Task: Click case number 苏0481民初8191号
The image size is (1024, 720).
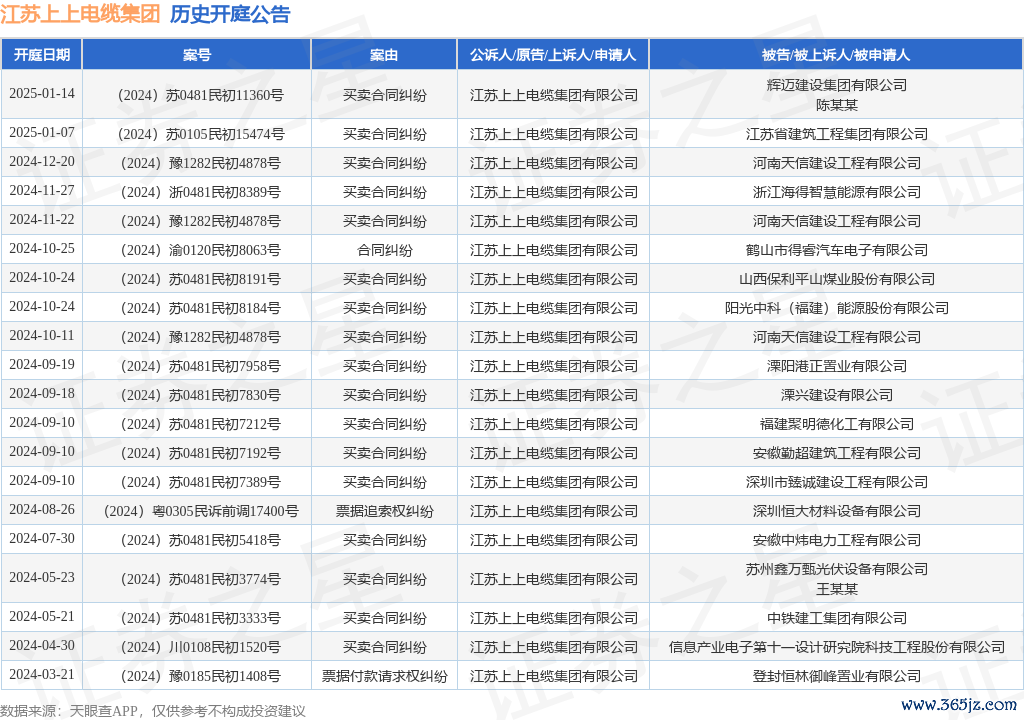Action: click(x=200, y=279)
